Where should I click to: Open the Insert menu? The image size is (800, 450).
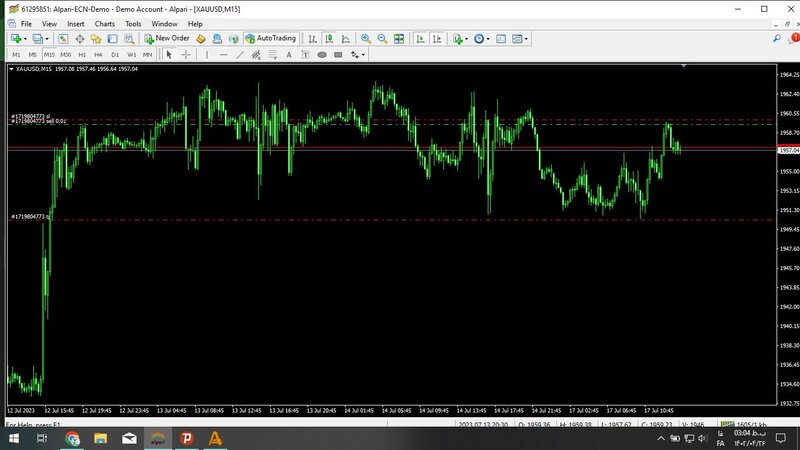coord(76,23)
